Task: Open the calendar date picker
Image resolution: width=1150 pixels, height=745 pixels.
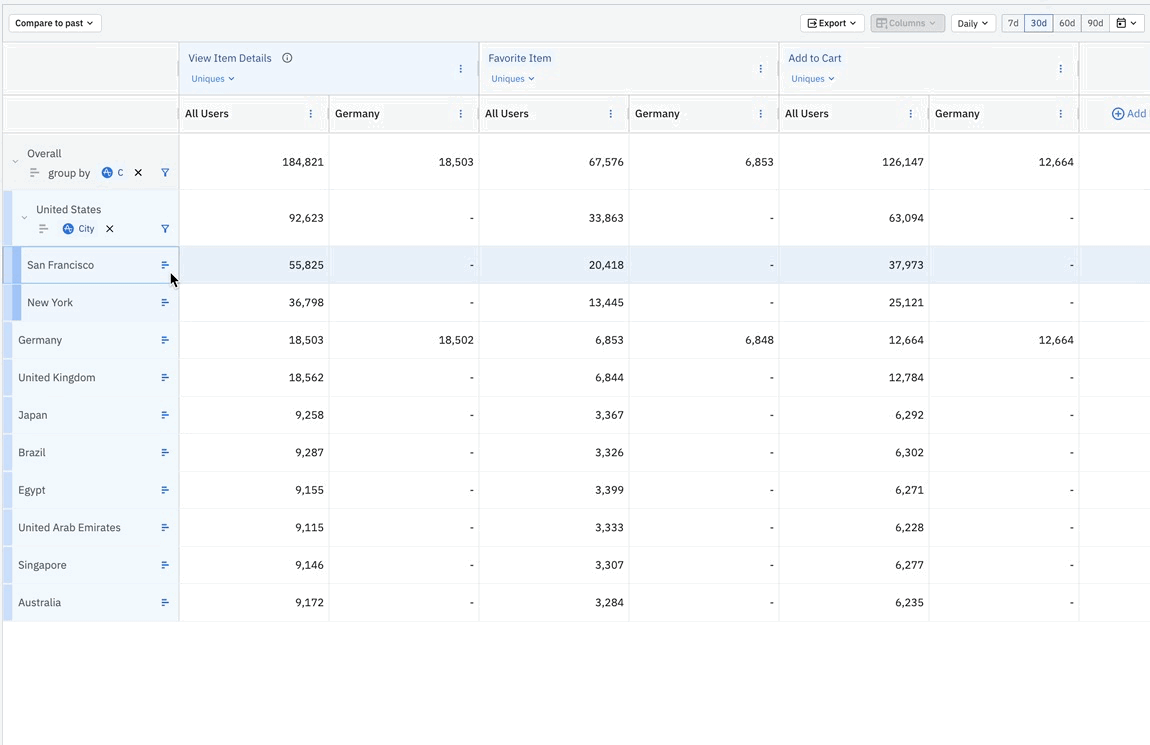Action: click(1126, 23)
